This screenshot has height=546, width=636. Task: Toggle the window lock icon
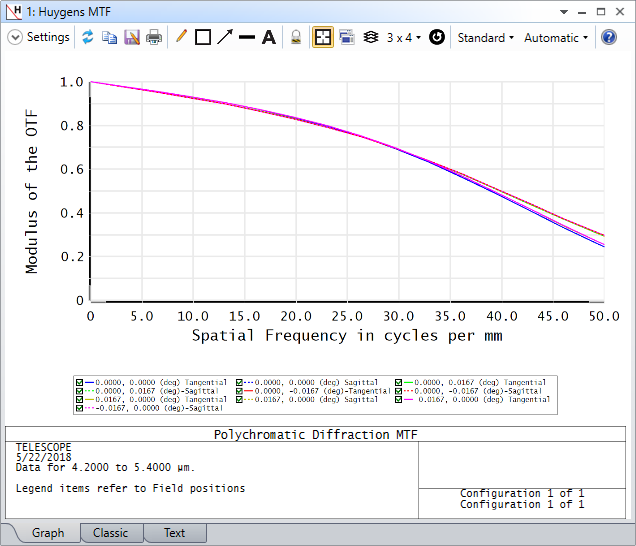point(296,37)
